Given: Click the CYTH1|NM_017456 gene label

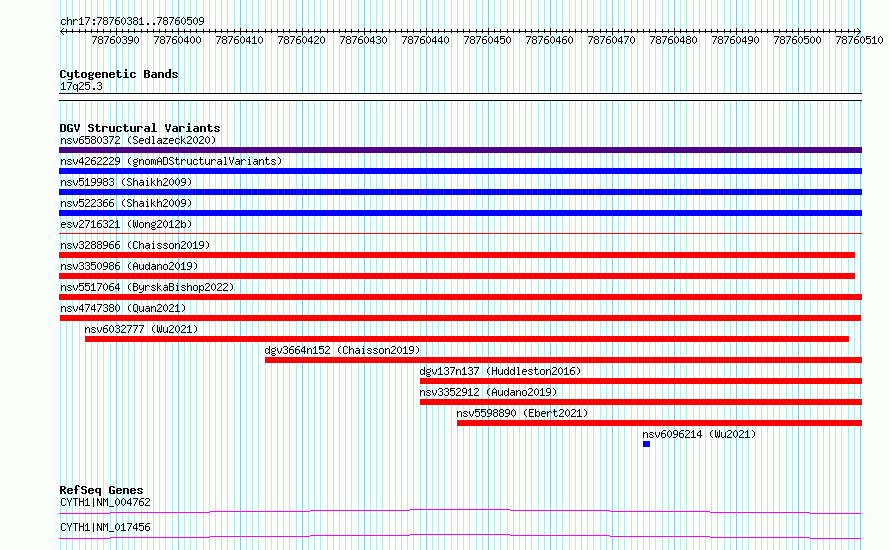Looking at the screenshot, I should (x=105, y=527).
